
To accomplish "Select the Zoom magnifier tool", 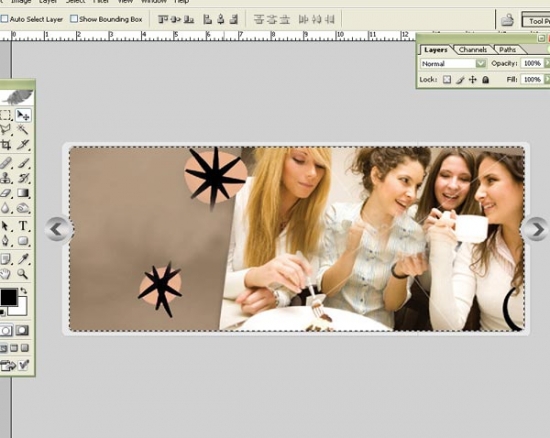I will 23,274.
